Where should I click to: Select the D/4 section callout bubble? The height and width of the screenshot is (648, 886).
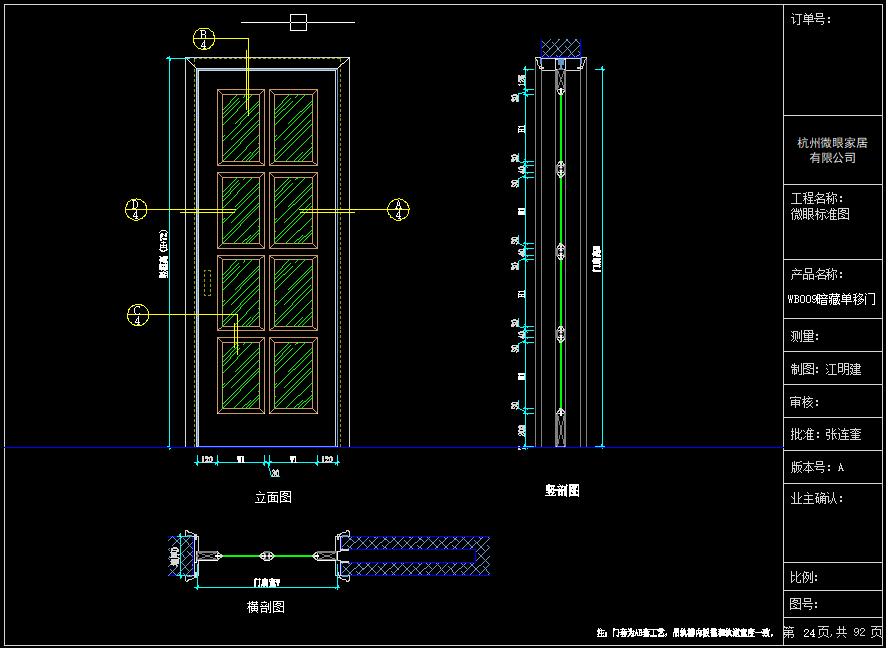tap(136, 210)
